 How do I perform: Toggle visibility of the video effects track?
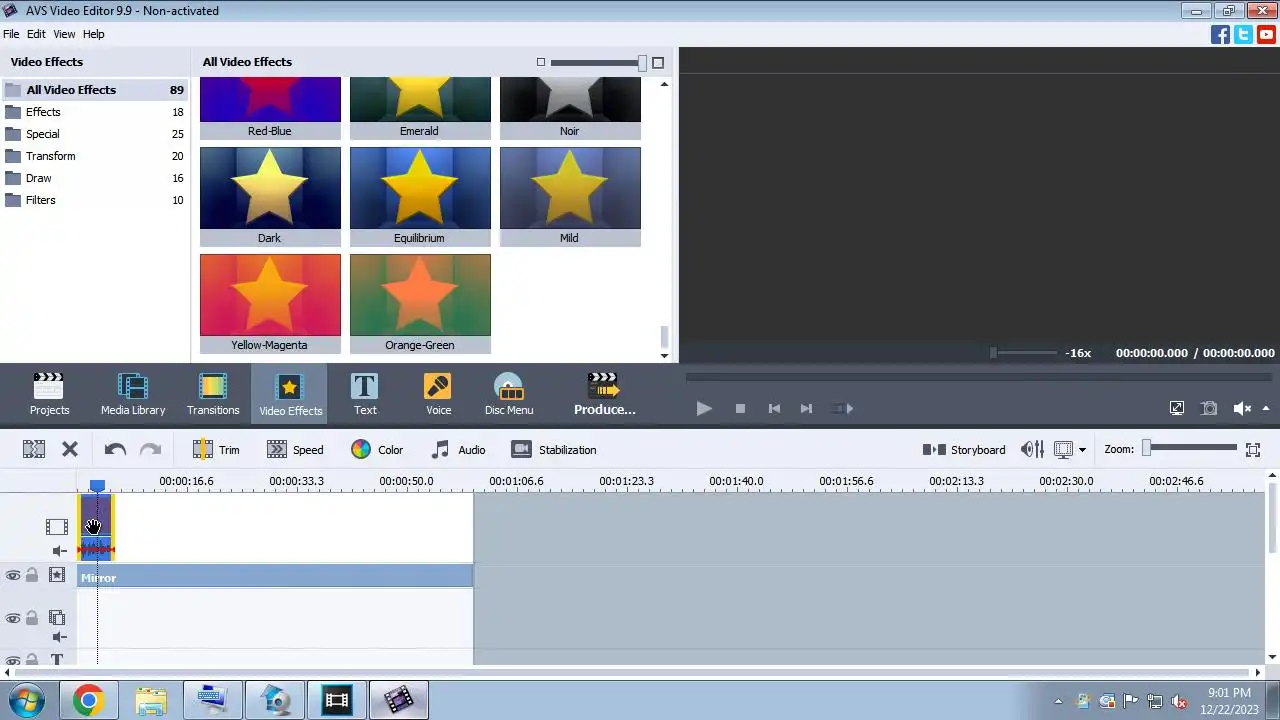pos(13,575)
